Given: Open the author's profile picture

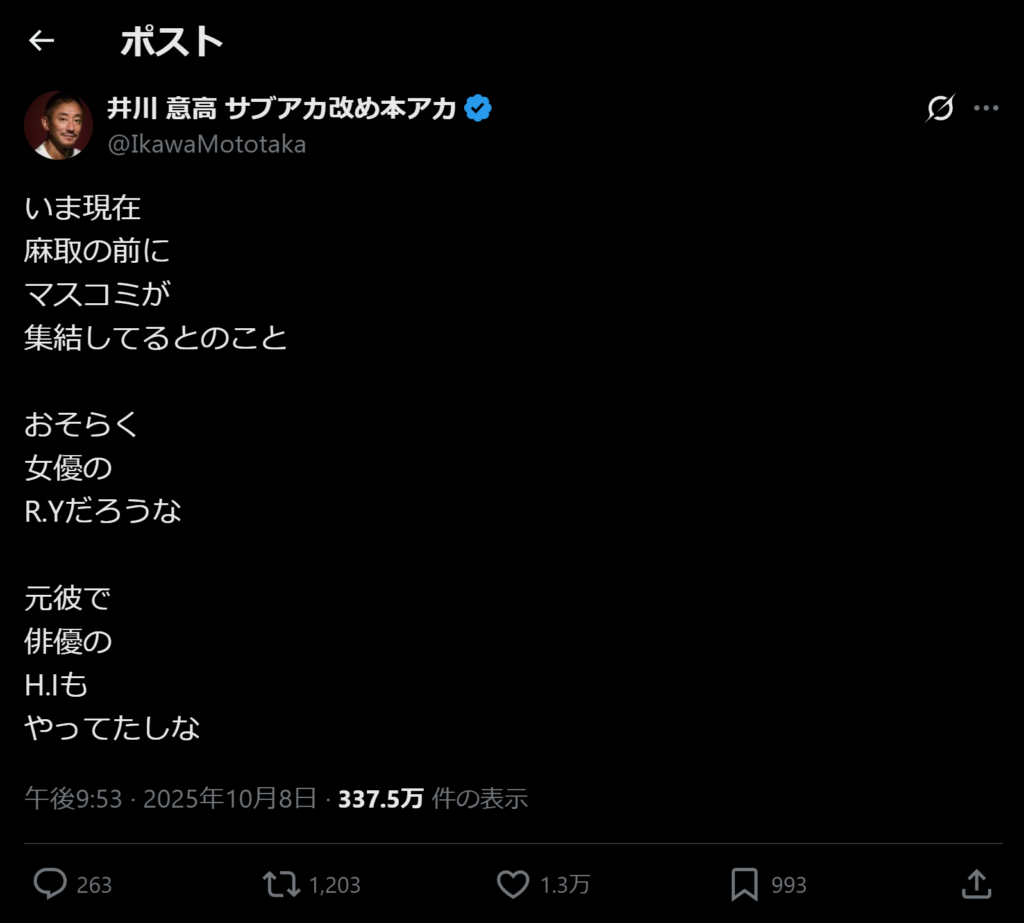Looking at the screenshot, I should [x=58, y=125].
